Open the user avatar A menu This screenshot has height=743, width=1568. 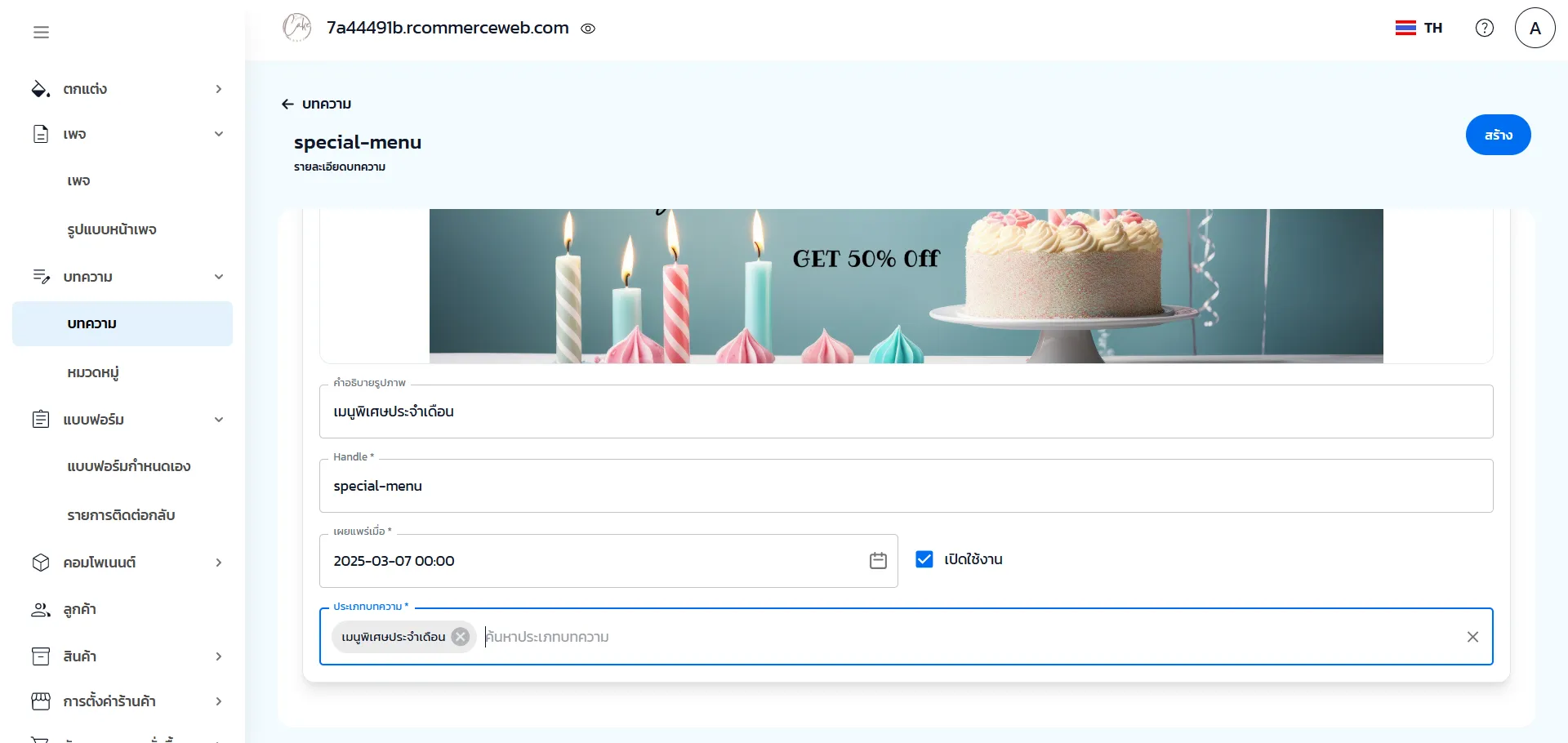tap(1535, 28)
